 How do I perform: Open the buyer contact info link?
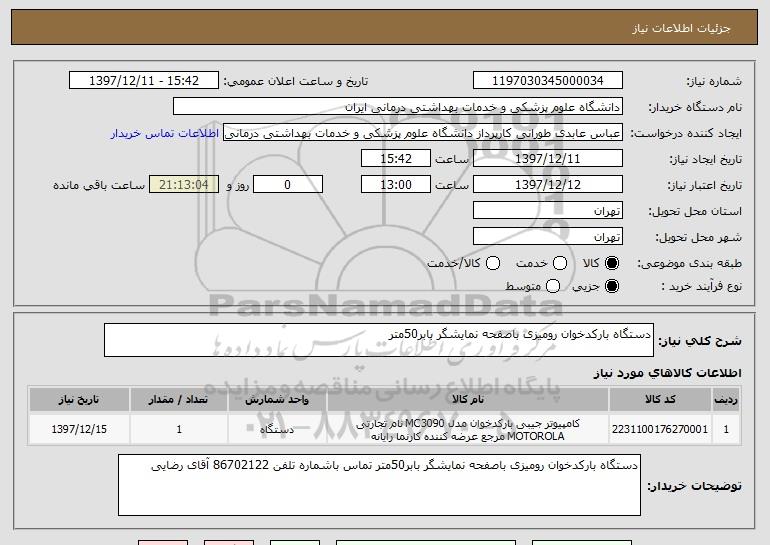[165, 134]
